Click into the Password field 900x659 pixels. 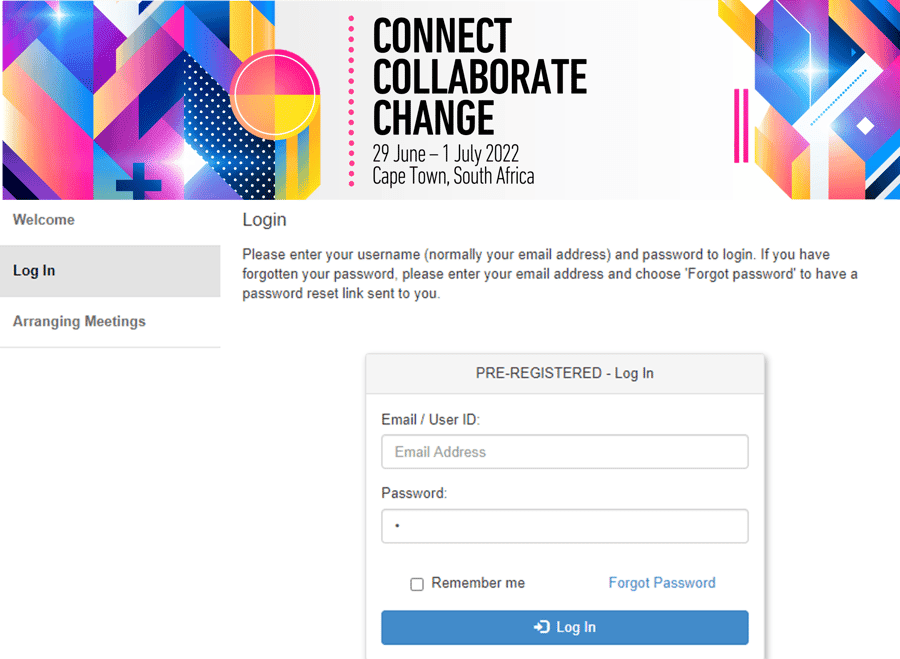[x=565, y=526]
